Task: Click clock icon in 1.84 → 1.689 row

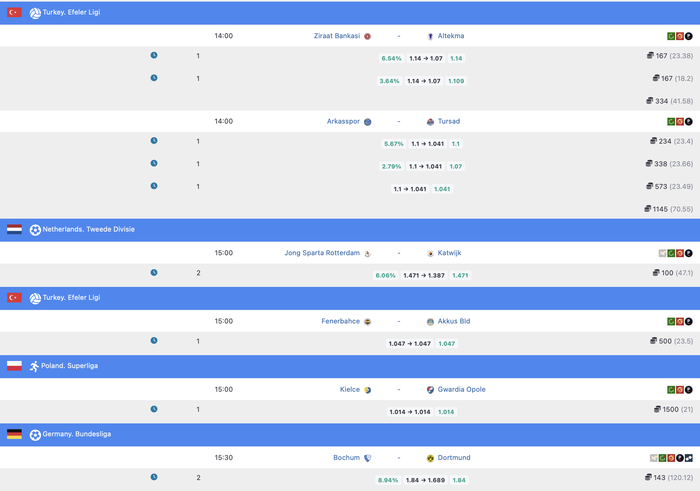Action: 154,477
